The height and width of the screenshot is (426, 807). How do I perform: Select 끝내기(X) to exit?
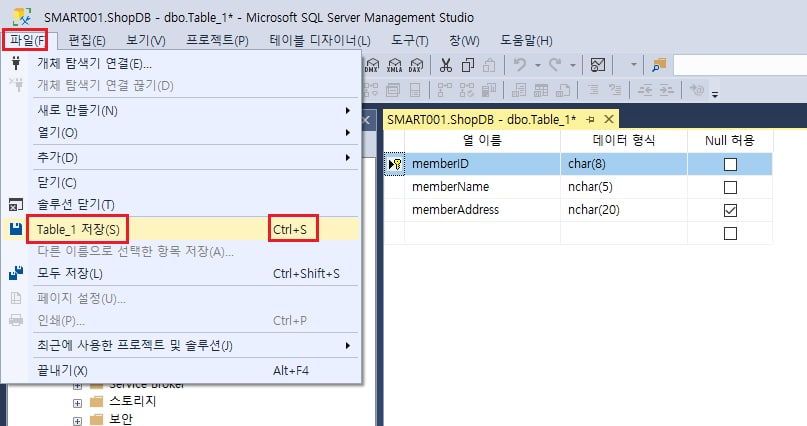pyautogui.click(x=180, y=370)
